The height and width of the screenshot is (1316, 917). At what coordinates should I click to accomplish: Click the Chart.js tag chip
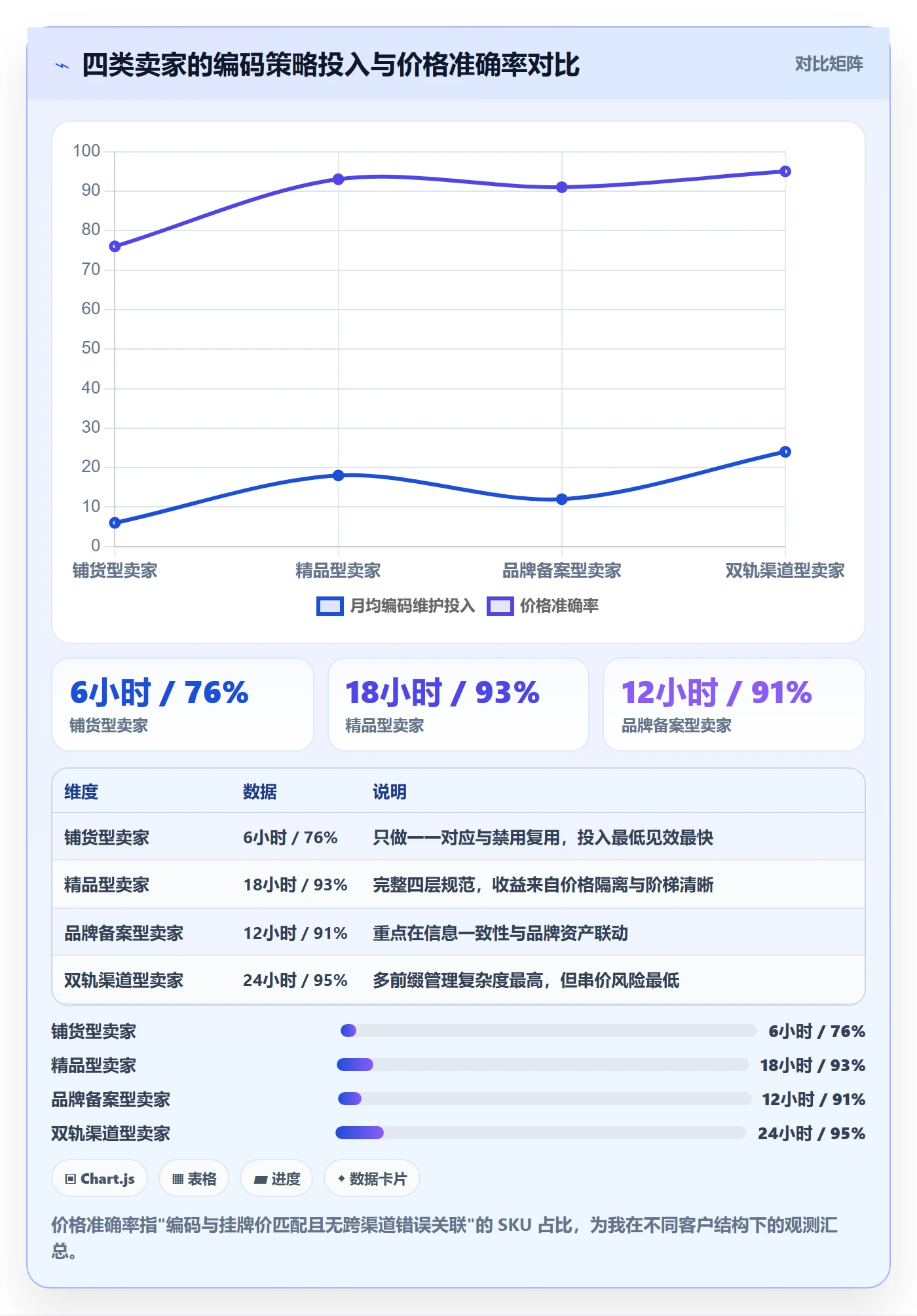100,1179
